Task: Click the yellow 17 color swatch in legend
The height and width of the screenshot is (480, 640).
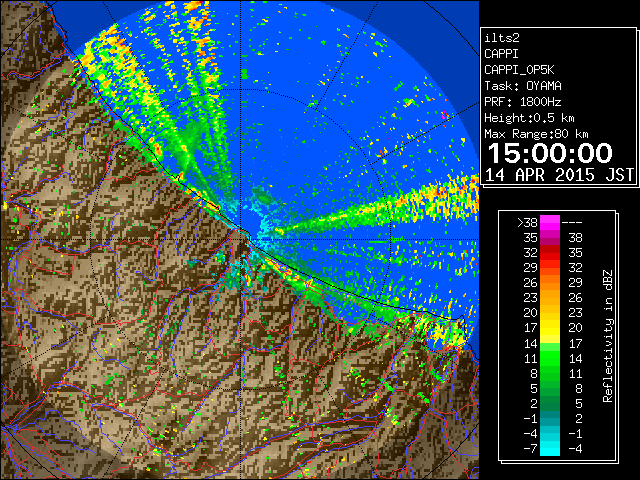Action: click(550, 328)
